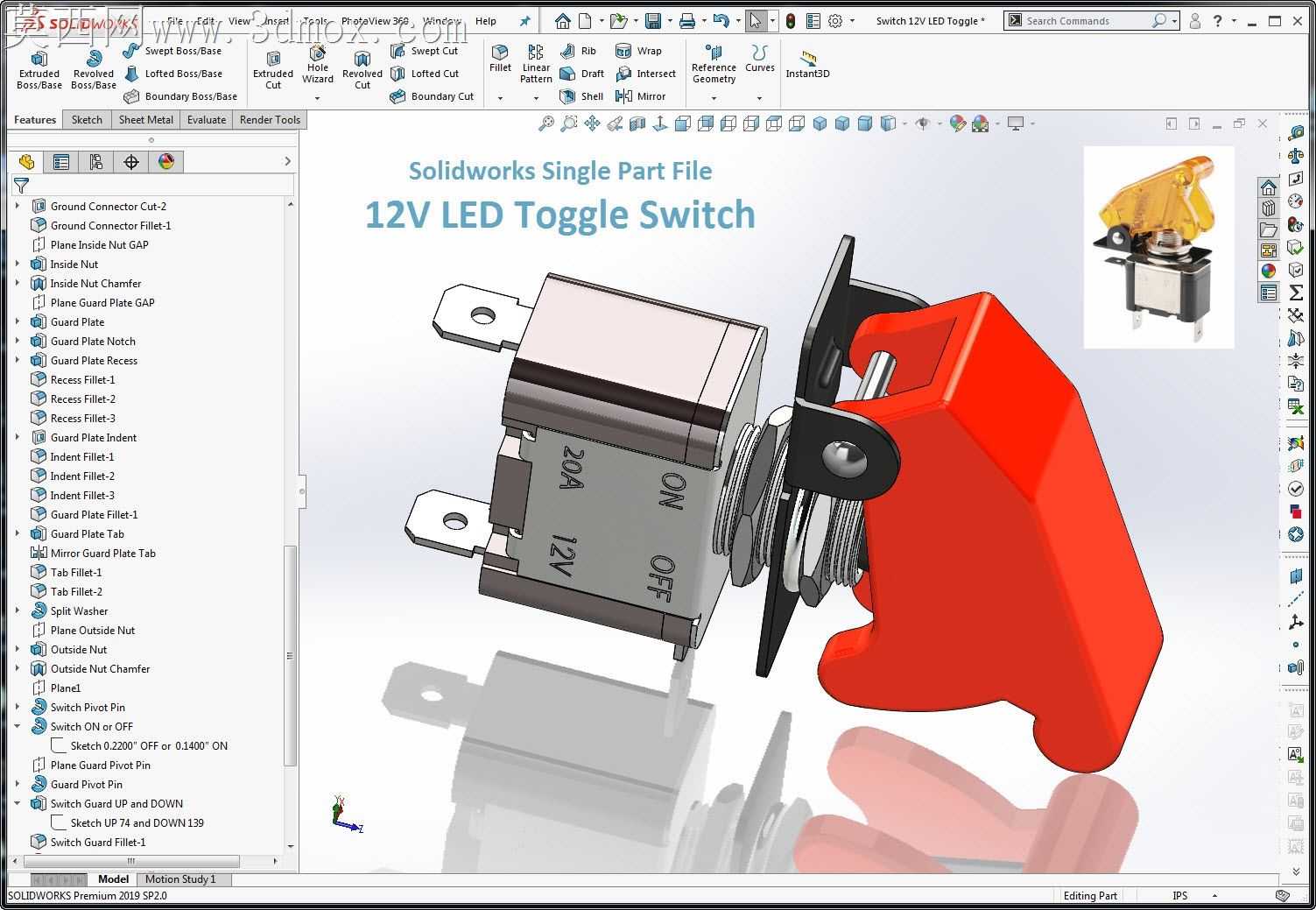Open the Appearances task pane tab
The height and width of the screenshot is (910, 1316).
pos(1269,271)
